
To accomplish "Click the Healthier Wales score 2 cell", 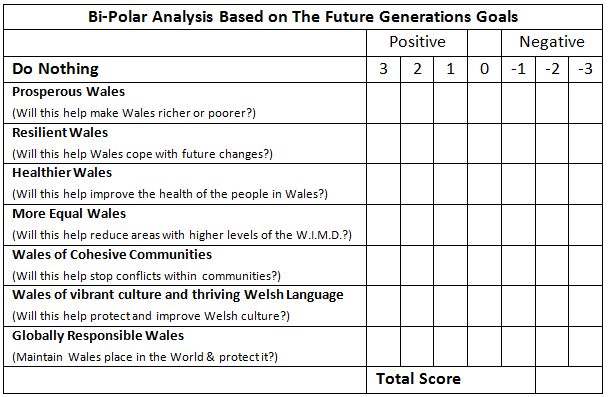I will 417,184.
